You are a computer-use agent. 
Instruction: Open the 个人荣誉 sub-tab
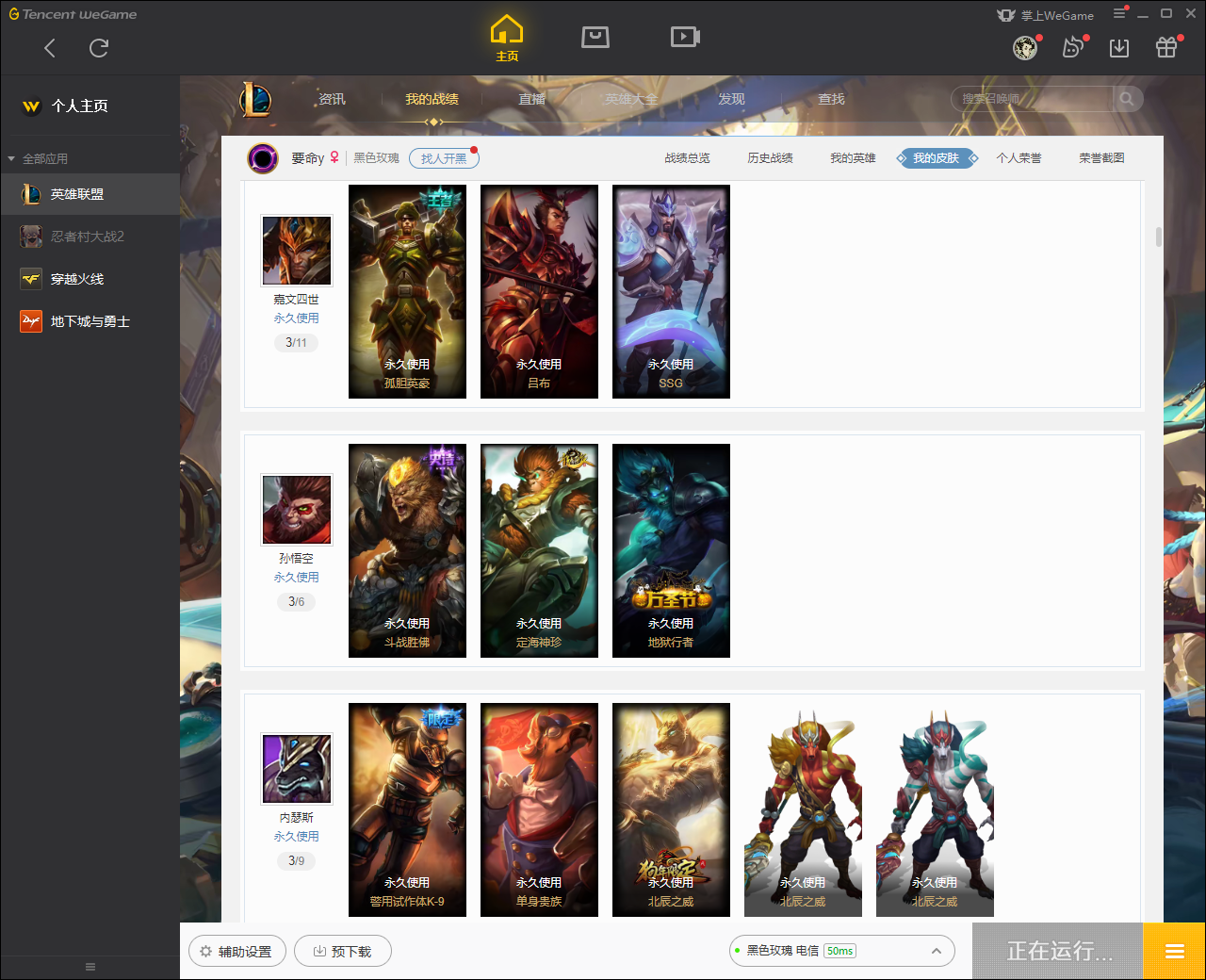[1019, 158]
